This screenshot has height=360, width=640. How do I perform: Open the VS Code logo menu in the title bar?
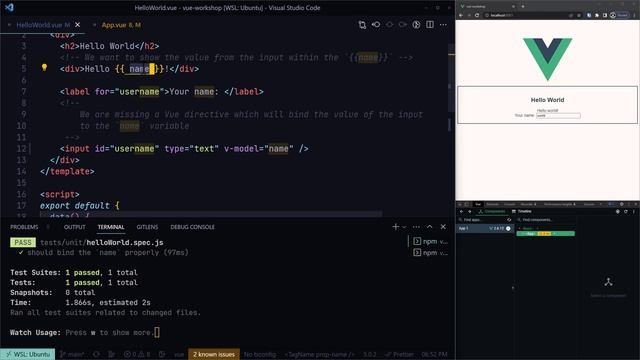point(9,7)
